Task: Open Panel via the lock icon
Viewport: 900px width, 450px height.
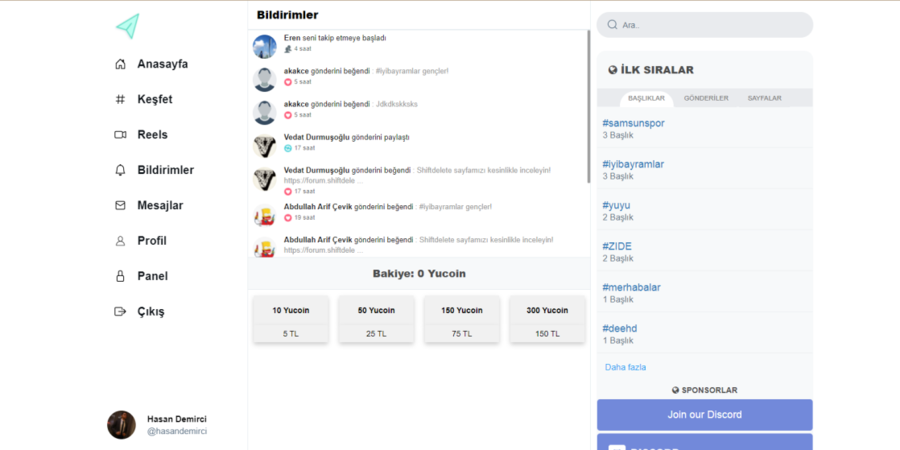Action: pyautogui.click(x=120, y=276)
